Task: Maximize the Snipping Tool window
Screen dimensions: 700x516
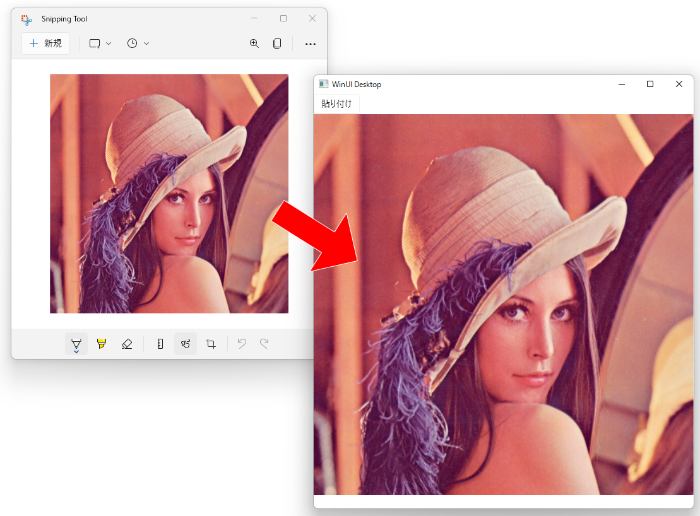Action: (x=283, y=18)
